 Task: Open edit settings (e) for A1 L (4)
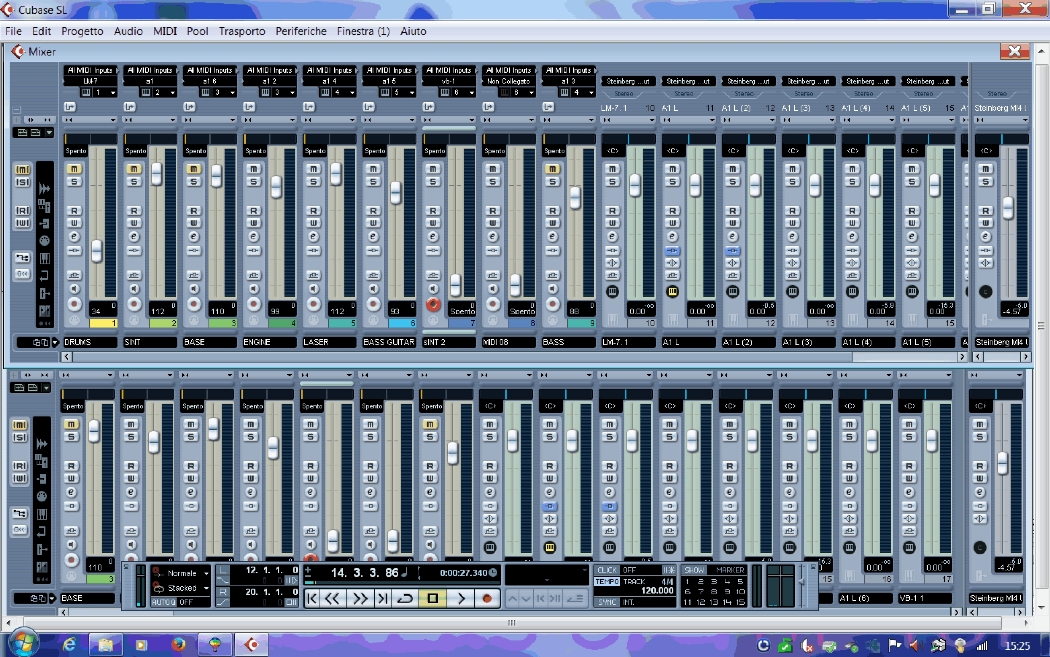852,236
